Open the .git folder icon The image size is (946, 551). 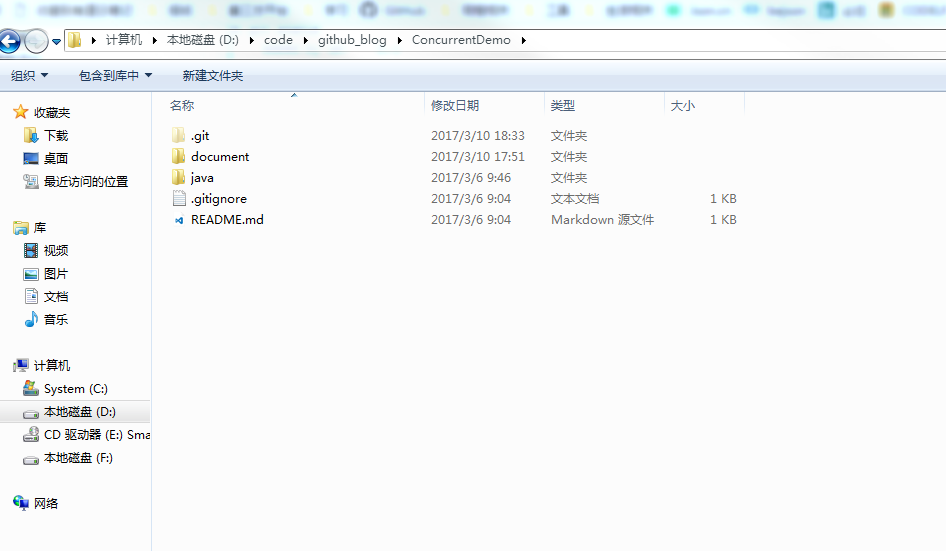(179, 136)
